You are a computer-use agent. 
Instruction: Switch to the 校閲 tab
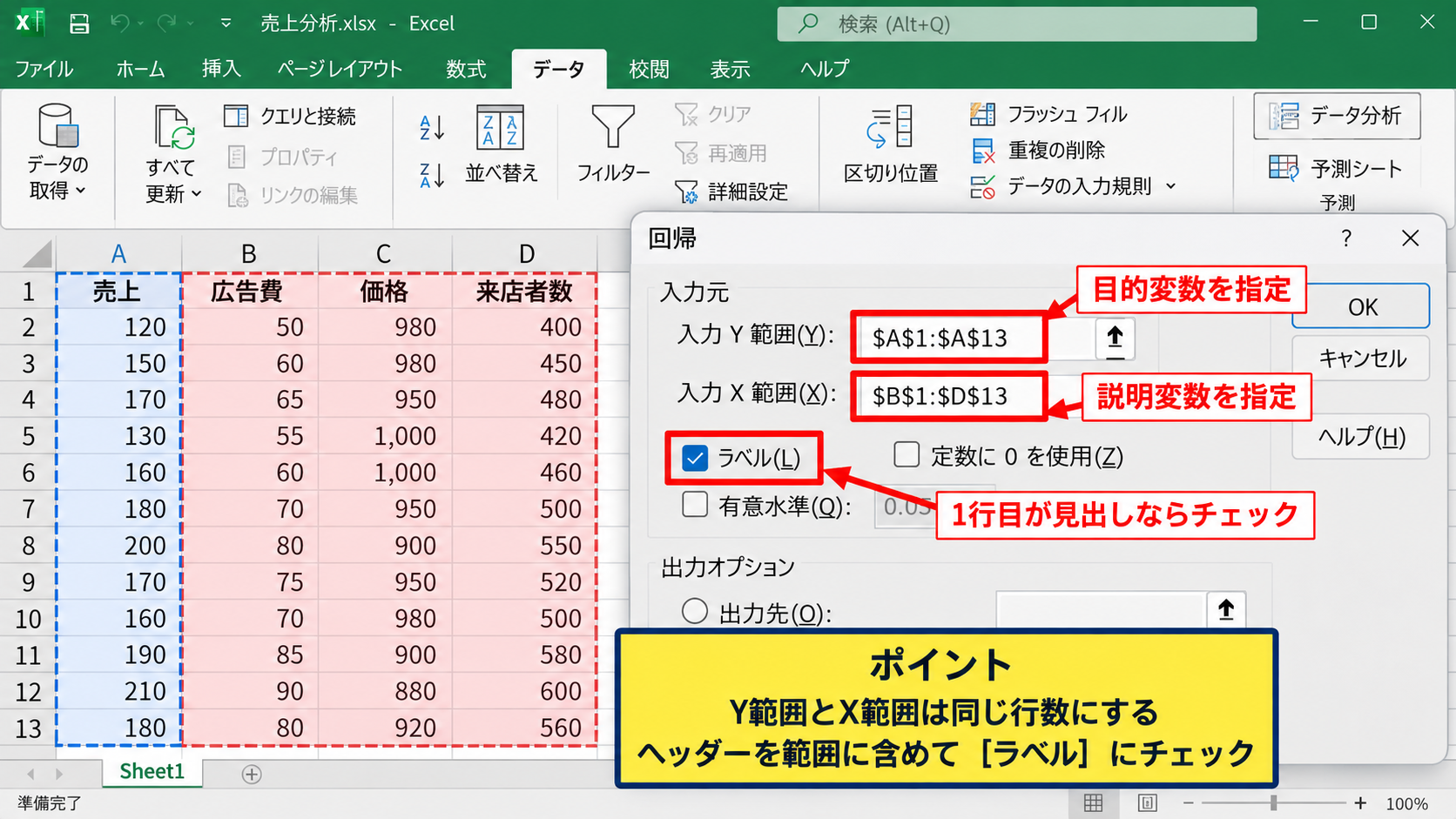tap(649, 69)
